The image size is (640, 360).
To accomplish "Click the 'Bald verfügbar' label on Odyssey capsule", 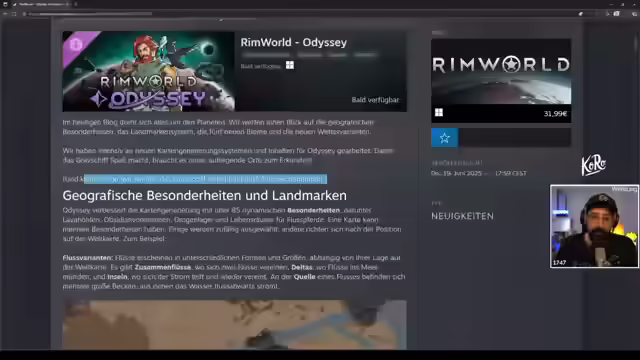I will tap(375, 100).
